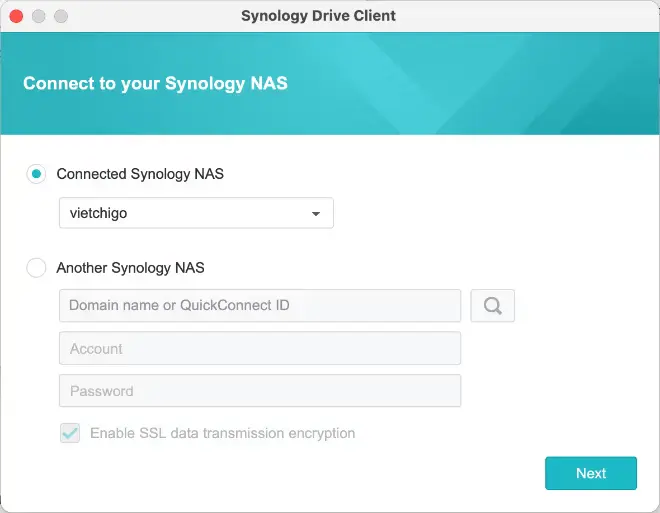This screenshot has height=513, width=660.
Task: Select the vietchigo text in the combo box
Action: coord(98,213)
